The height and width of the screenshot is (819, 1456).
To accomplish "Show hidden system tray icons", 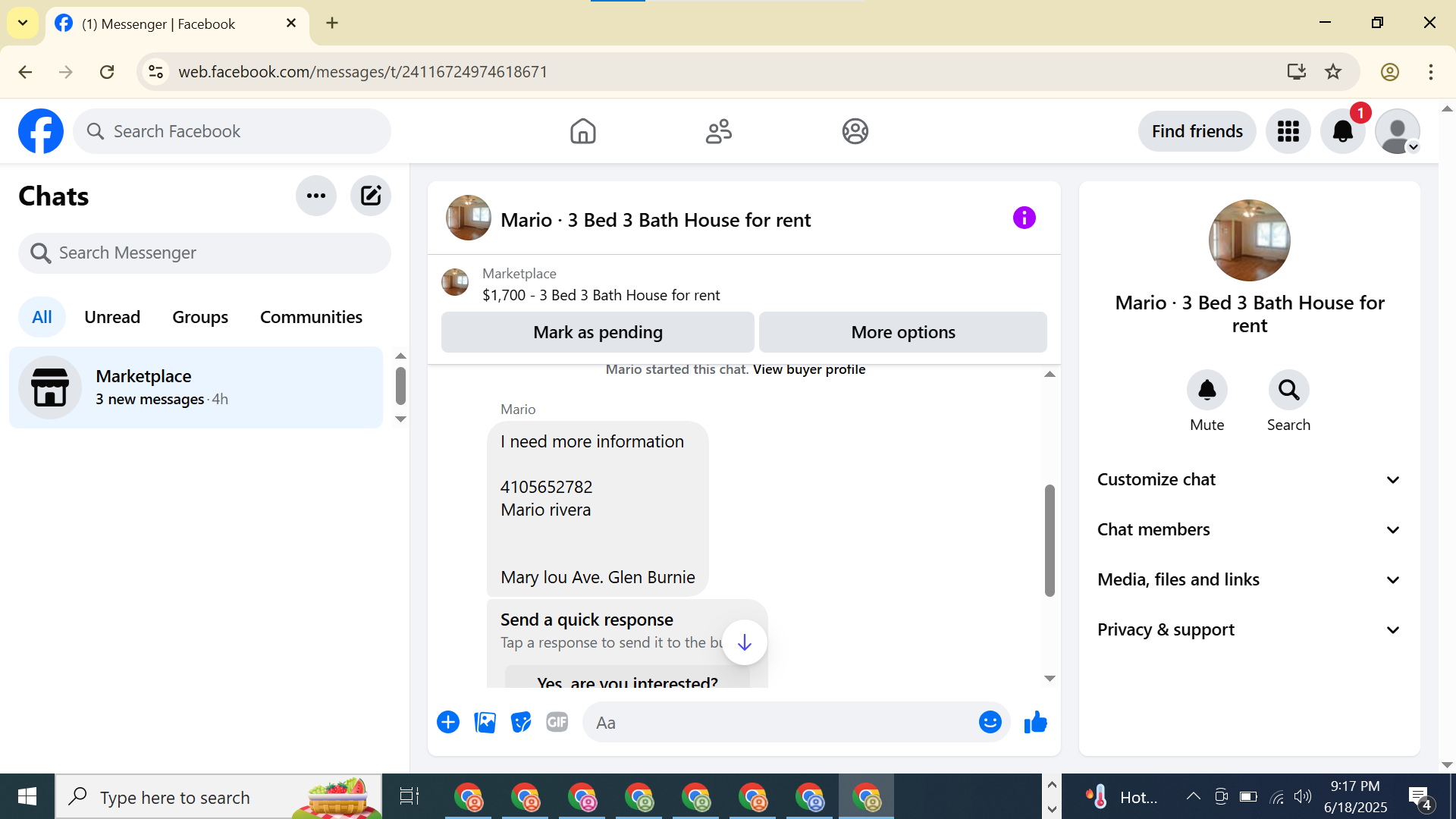I will click(1193, 796).
